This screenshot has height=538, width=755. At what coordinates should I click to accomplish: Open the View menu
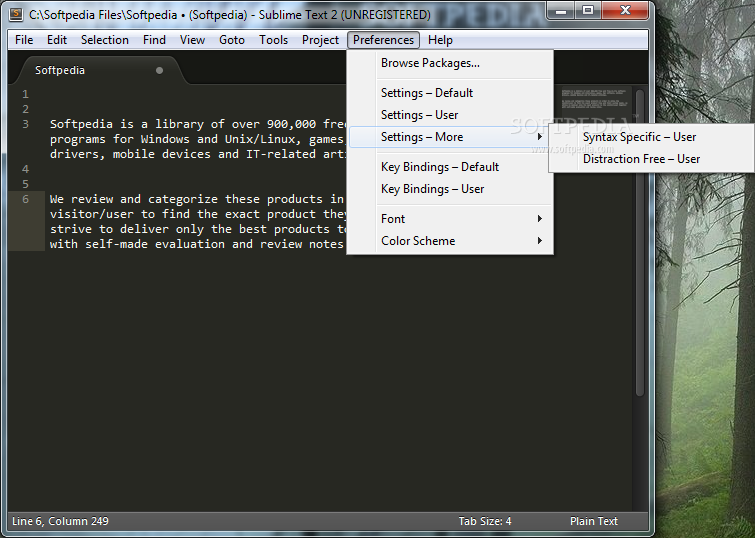(x=192, y=40)
